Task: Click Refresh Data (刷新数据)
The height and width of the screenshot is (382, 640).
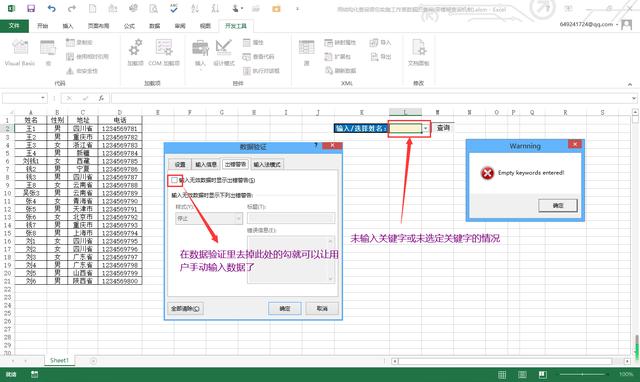Action: coord(340,71)
